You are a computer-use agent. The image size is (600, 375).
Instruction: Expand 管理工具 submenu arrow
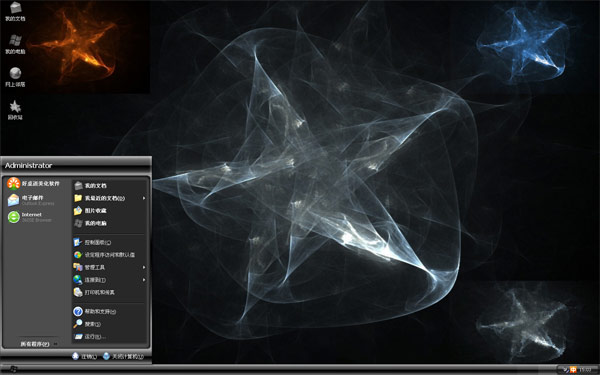click(x=144, y=267)
